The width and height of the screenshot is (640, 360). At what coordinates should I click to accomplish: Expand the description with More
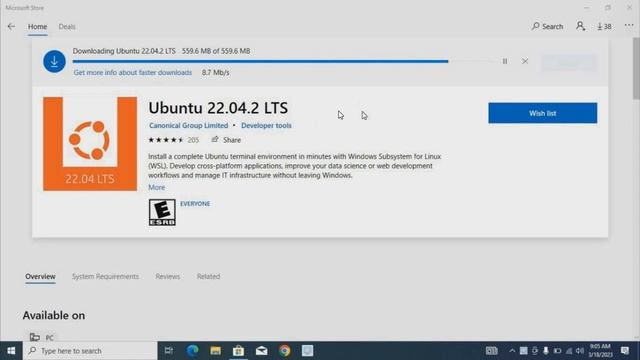[157, 187]
